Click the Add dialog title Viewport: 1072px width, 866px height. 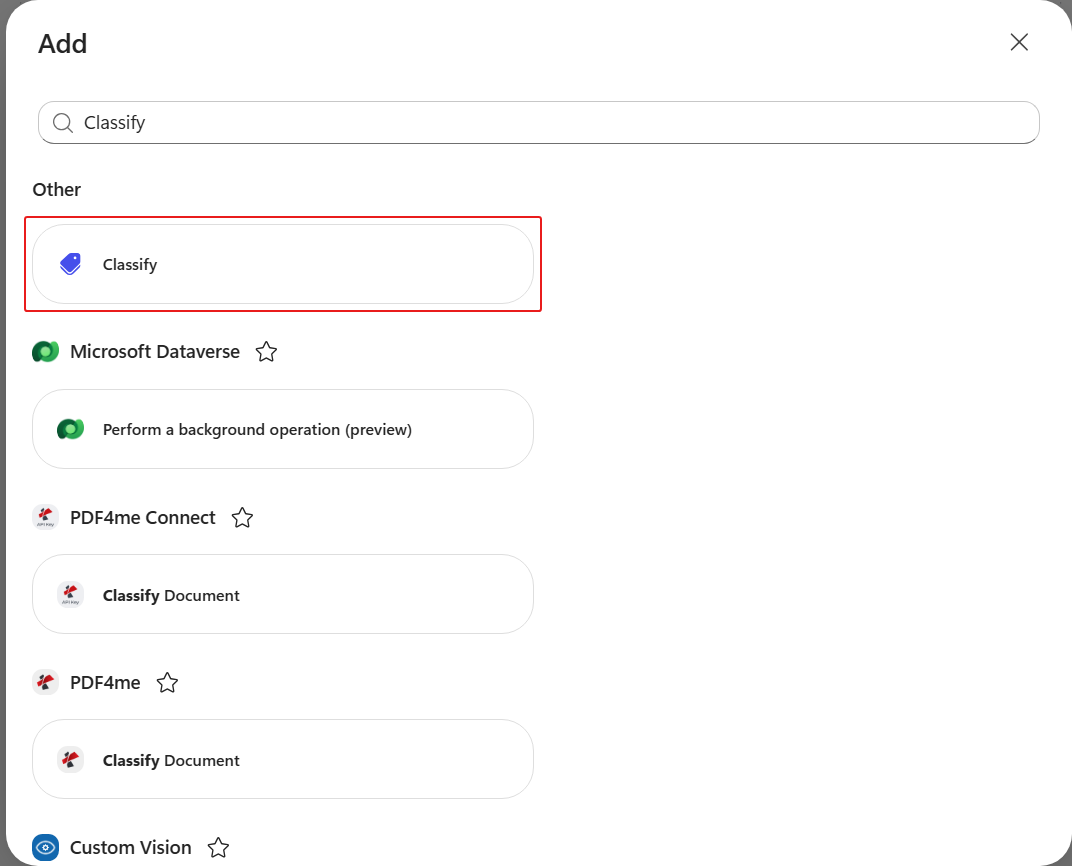(63, 44)
